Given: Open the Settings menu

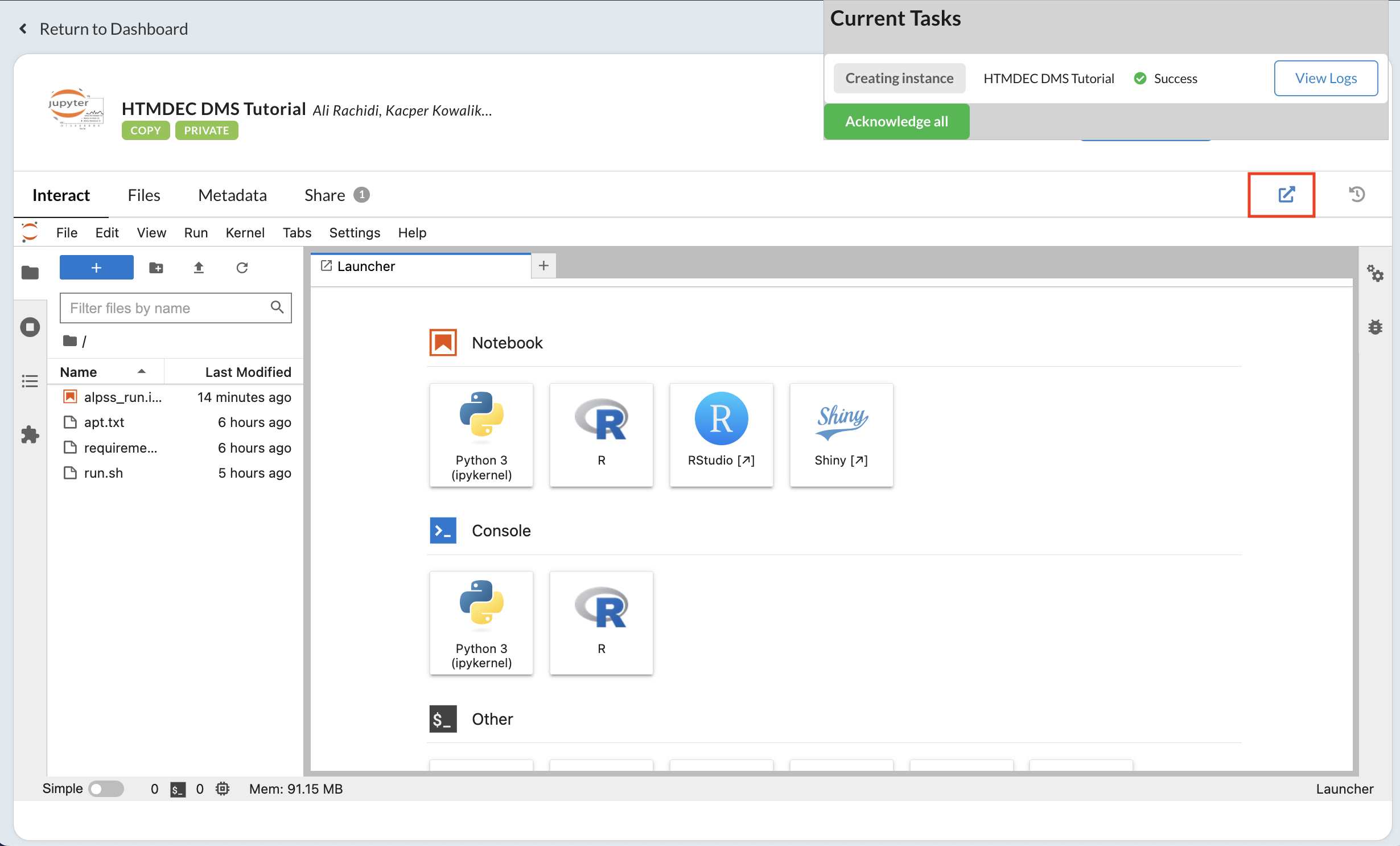Looking at the screenshot, I should [354, 233].
